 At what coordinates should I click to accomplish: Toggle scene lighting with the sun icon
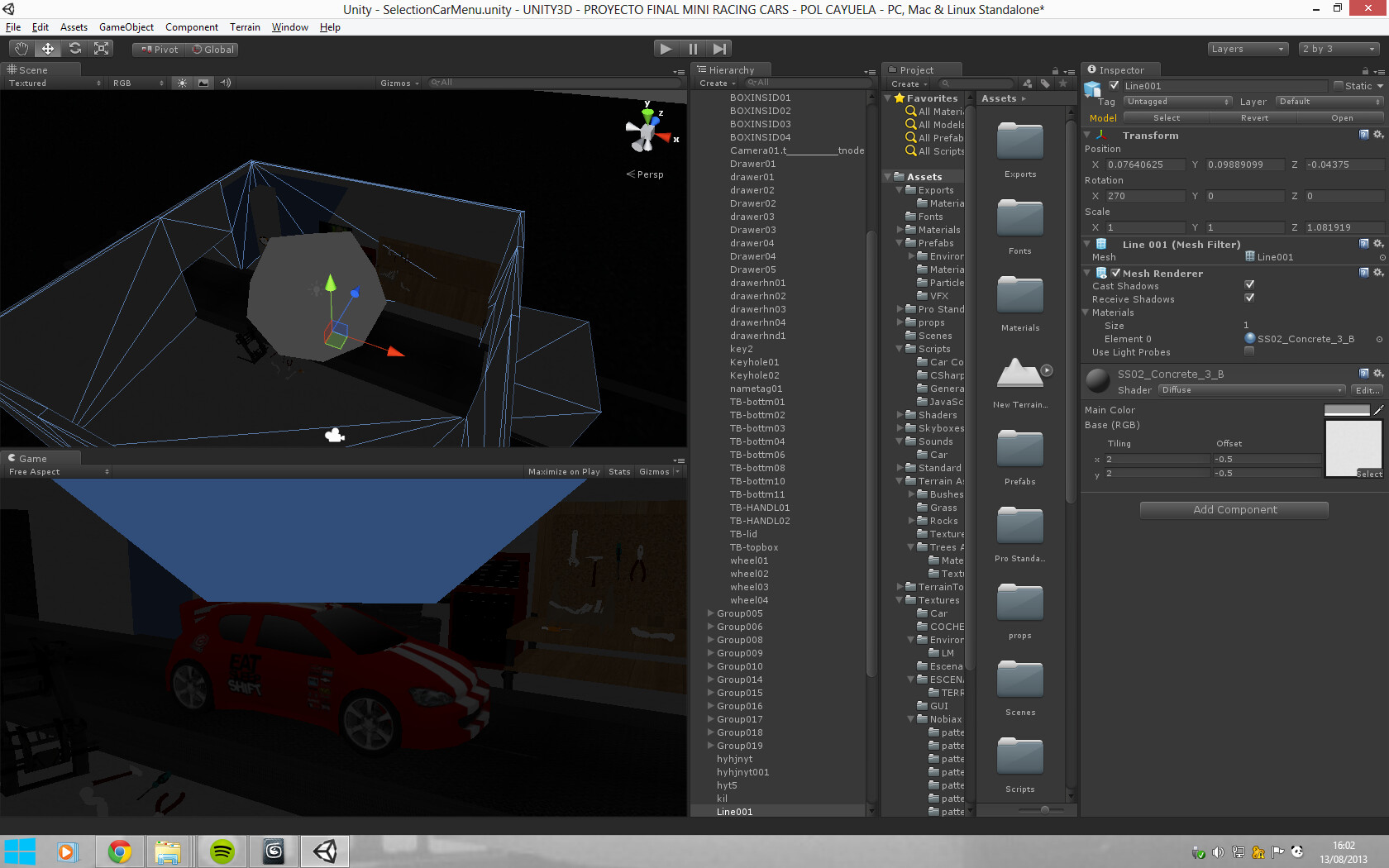click(x=182, y=83)
